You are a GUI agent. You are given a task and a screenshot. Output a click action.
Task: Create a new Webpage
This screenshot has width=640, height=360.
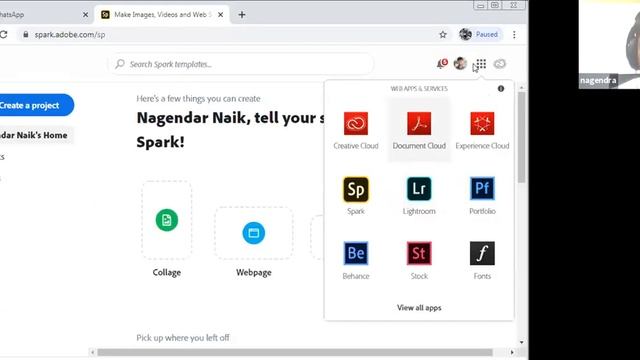(253, 242)
